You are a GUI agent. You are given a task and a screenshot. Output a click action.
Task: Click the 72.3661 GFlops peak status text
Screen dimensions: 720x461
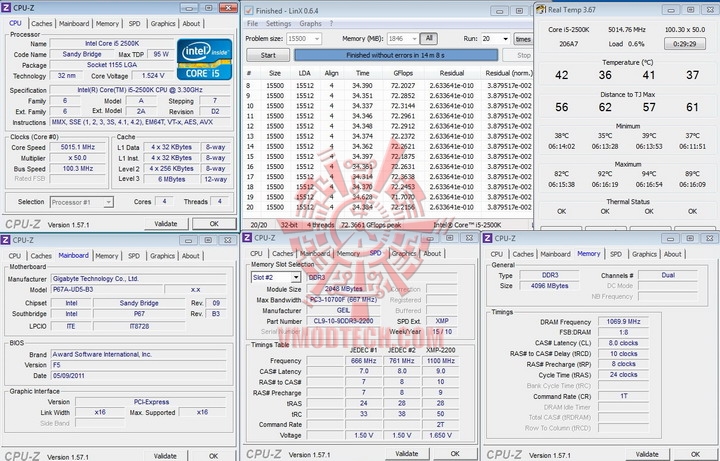[371, 225]
